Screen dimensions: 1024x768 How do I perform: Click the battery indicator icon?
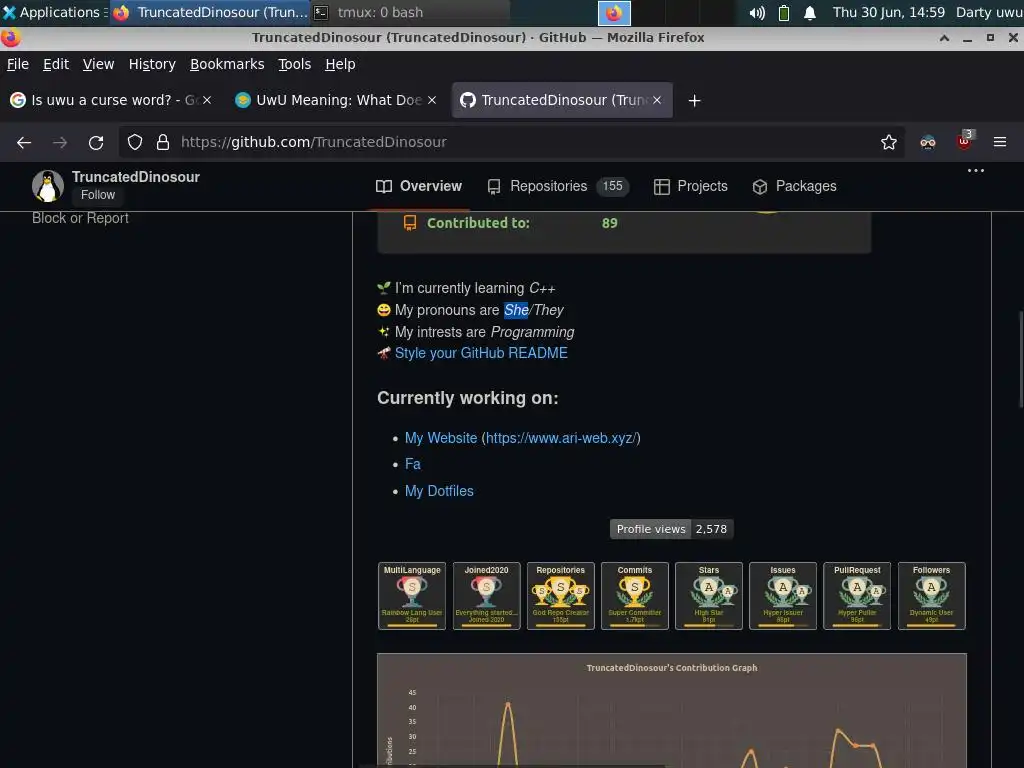[x=784, y=12]
